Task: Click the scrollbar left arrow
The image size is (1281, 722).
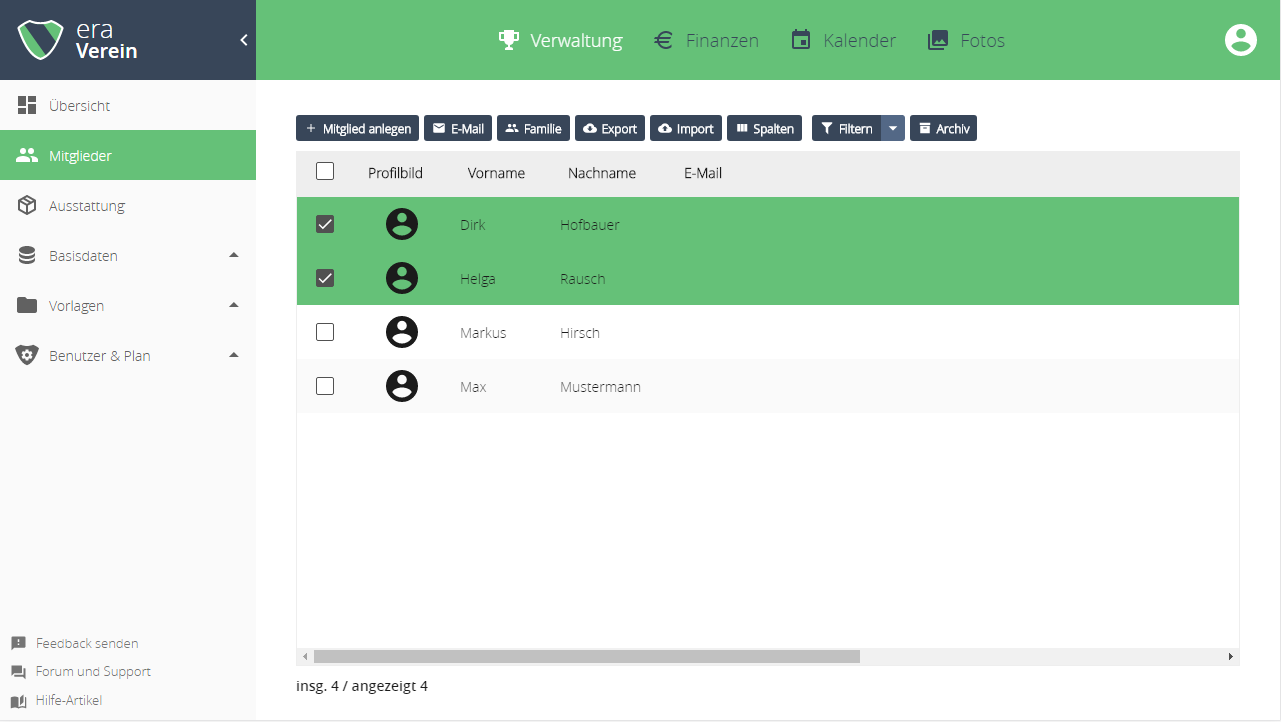Action: point(305,656)
